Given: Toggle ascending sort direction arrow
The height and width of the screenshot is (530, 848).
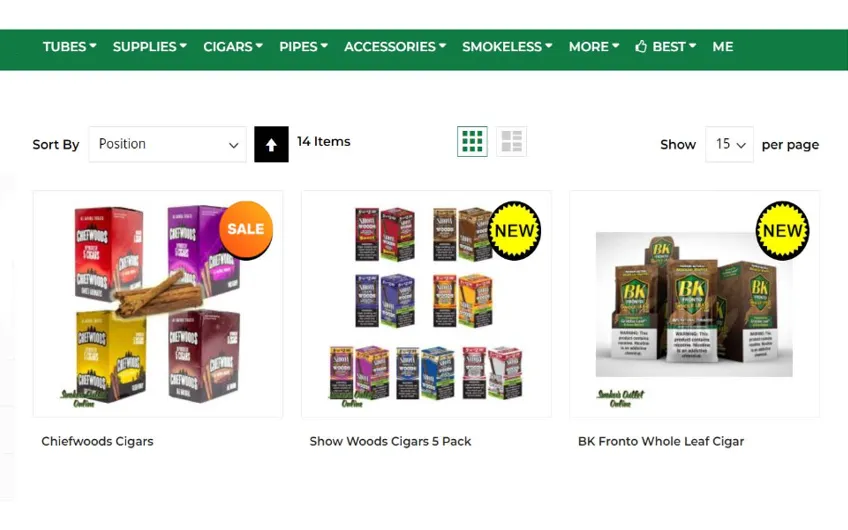Looking at the screenshot, I should [x=271, y=144].
